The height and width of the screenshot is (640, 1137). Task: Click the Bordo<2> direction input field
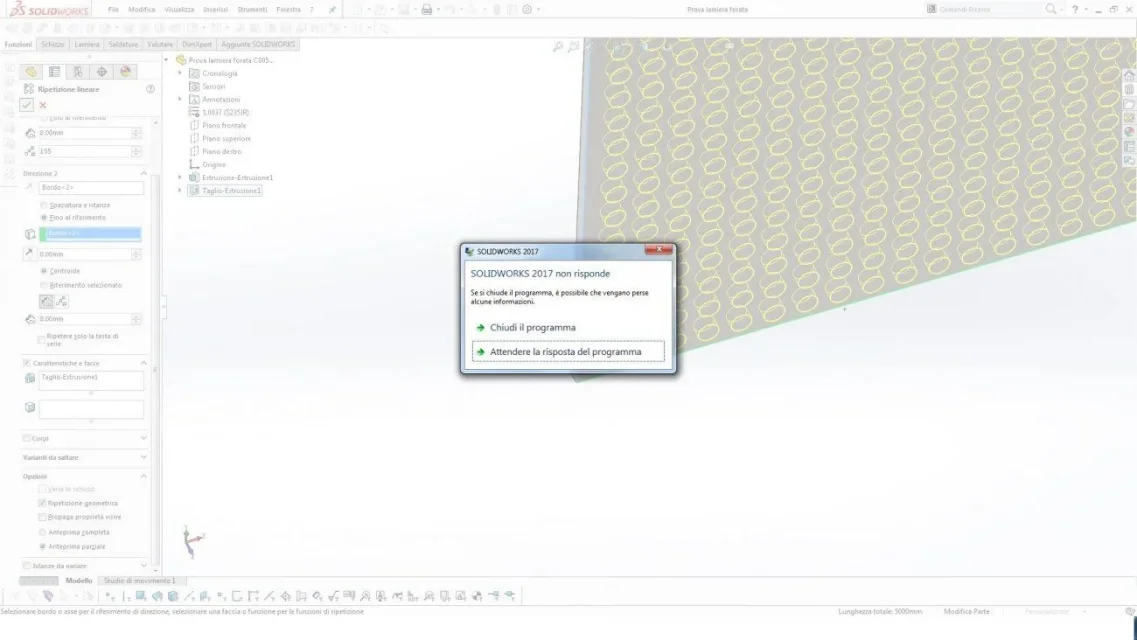click(x=91, y=188)
